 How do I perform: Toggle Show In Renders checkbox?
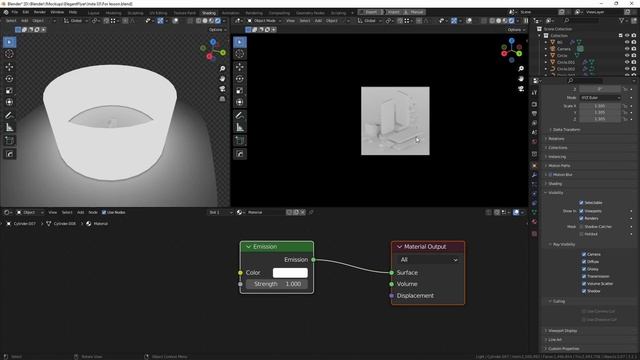click(x=581, y=218)
